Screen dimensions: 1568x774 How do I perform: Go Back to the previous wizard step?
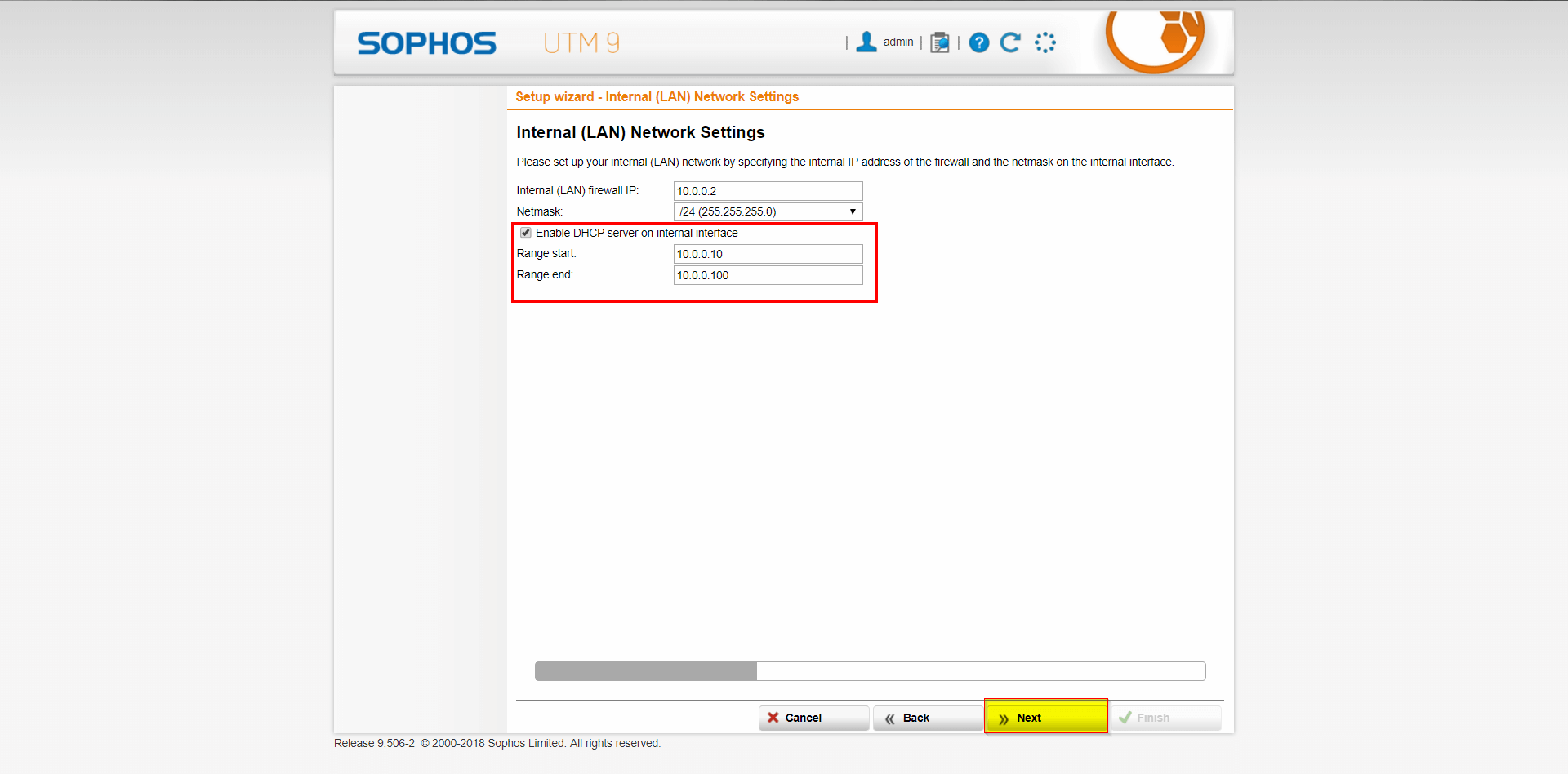click(x=929, y=718)
